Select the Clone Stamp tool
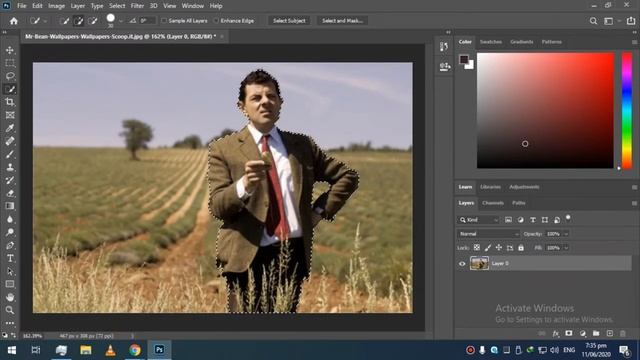Viewport: 640px width, 360px height. (x=10, y=167)
